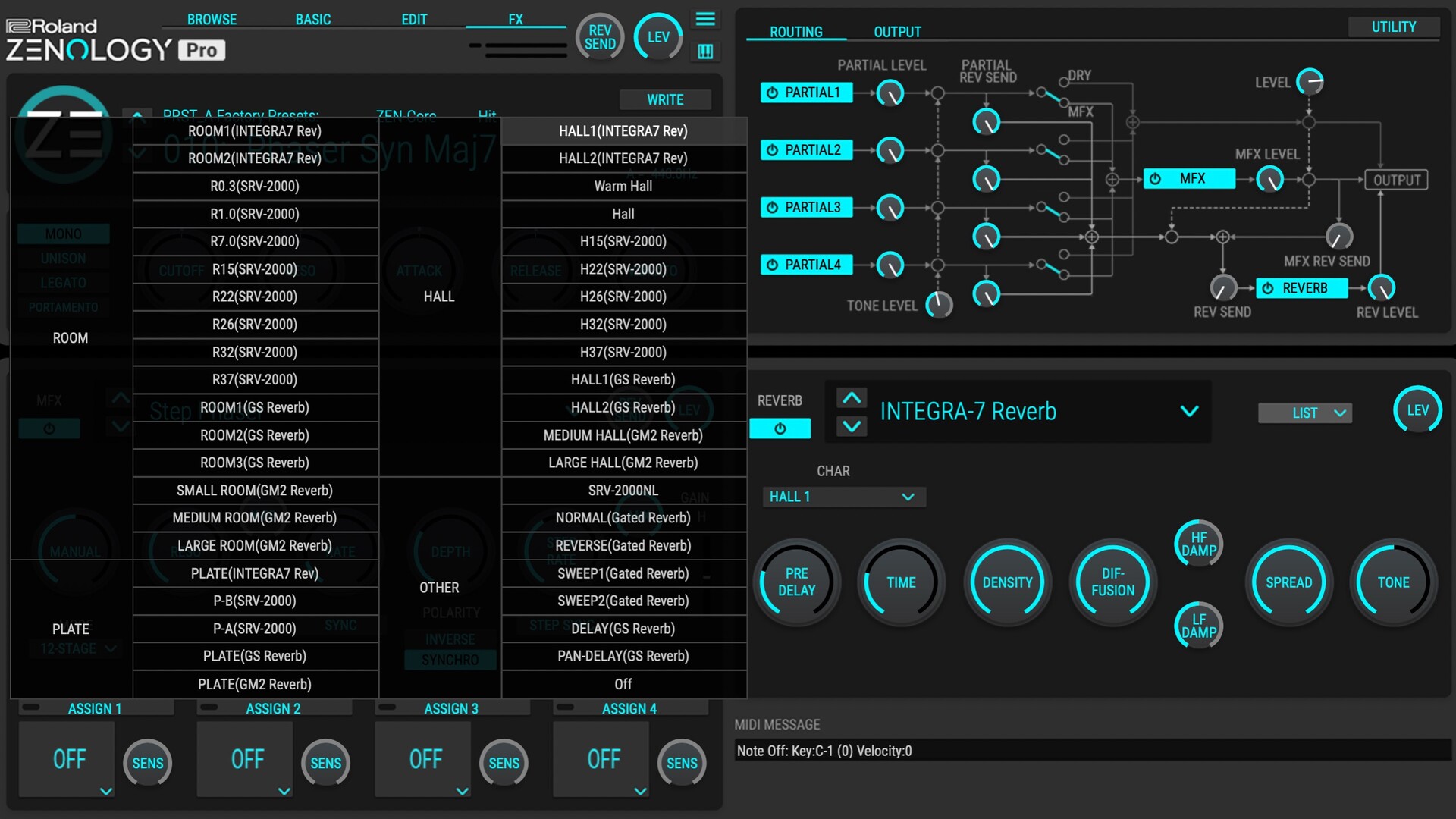The image size is (1456, 819).
Task: Toggle the MFX block power
Action: 1189,179
